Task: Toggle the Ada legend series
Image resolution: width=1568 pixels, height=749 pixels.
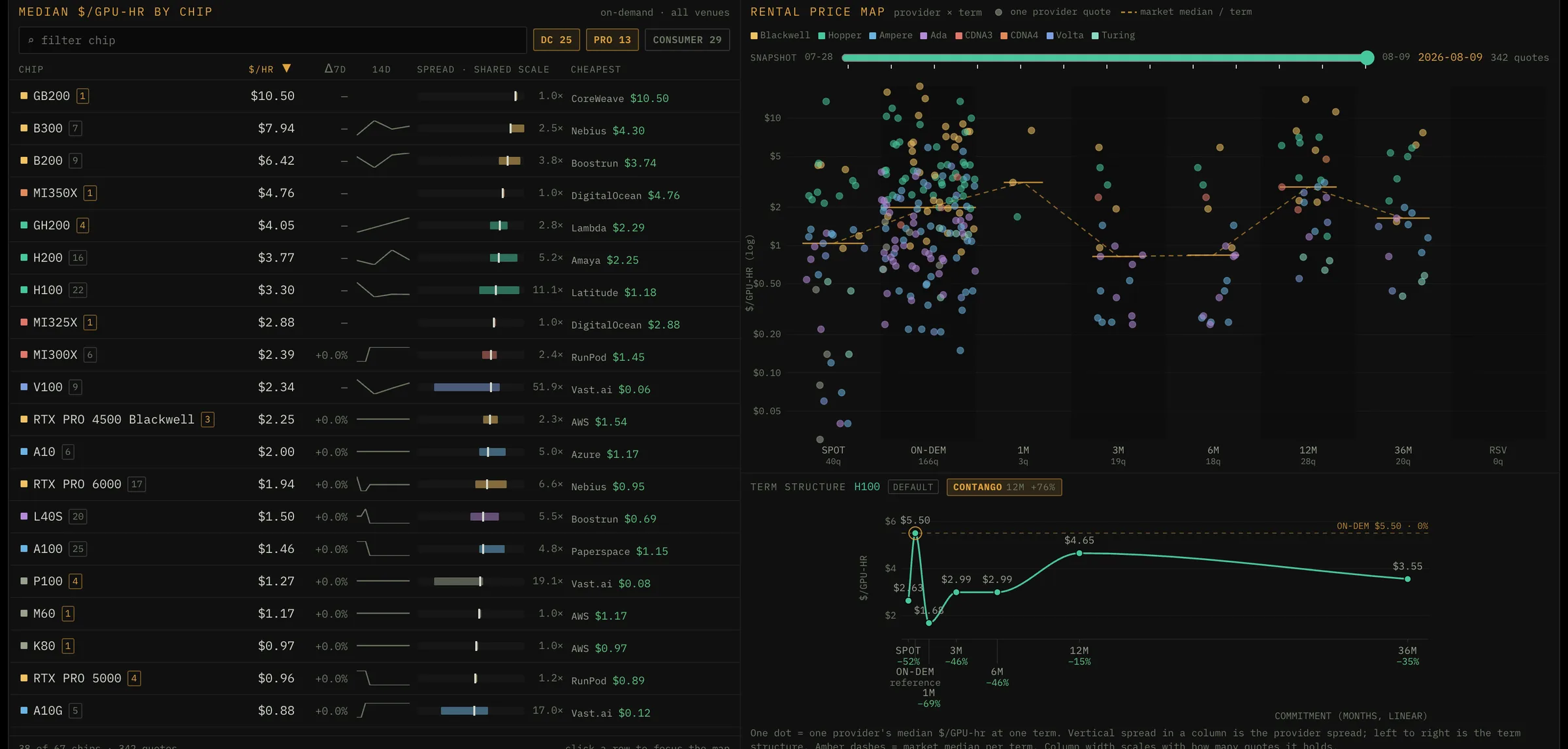Action: pos(934,35)
